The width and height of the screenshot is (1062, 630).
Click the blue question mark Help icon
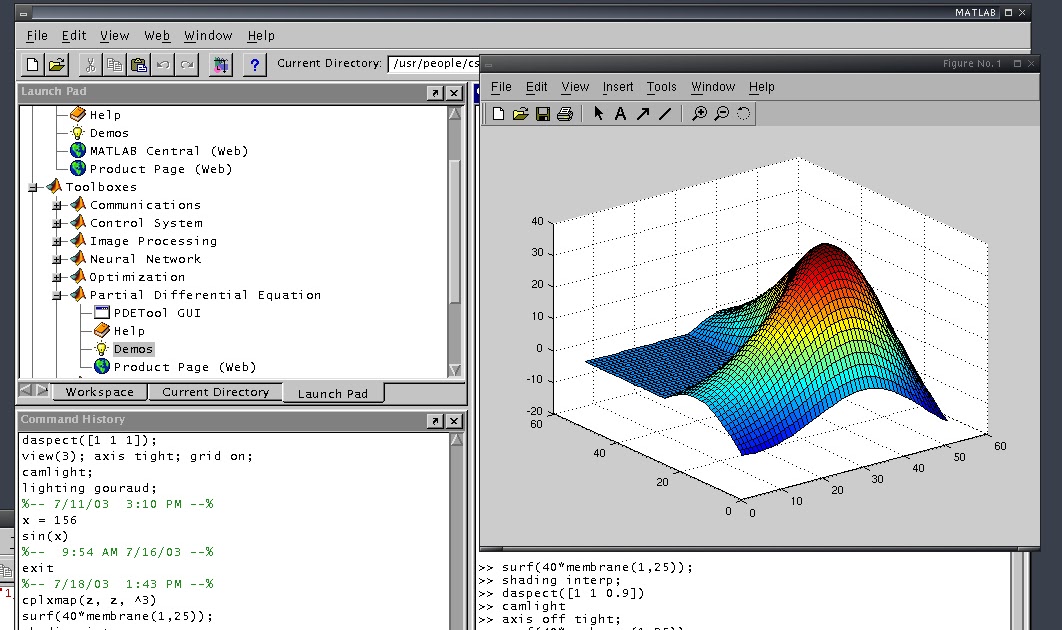click(255, 65)
